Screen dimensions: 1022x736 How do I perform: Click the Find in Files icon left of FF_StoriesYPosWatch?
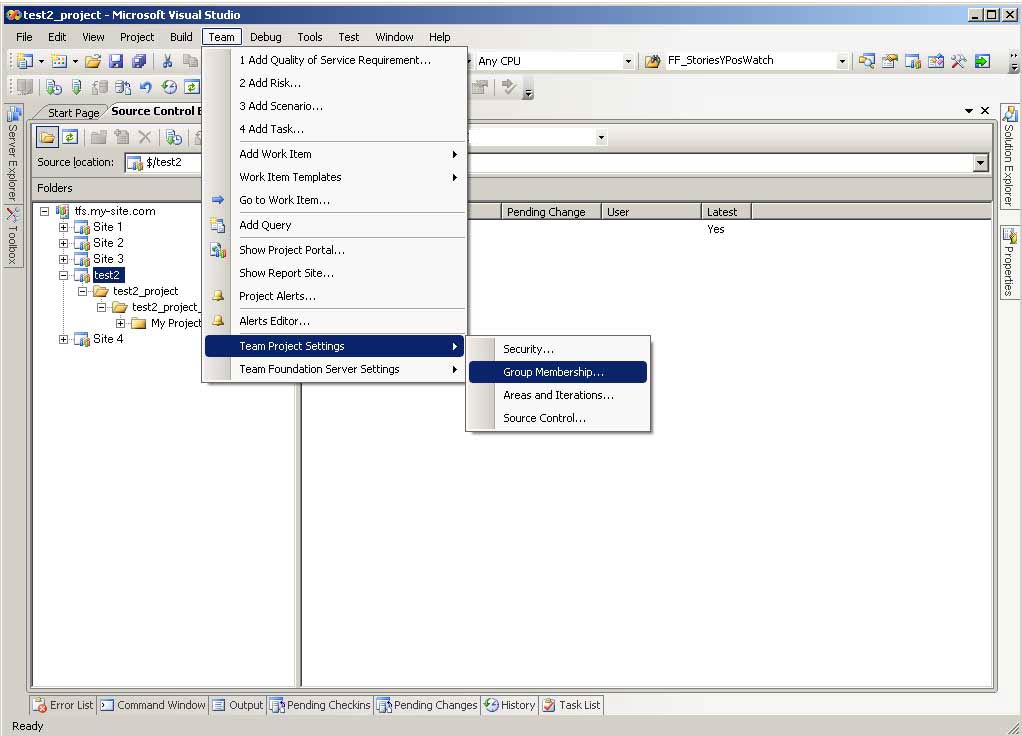pos(652,61)
